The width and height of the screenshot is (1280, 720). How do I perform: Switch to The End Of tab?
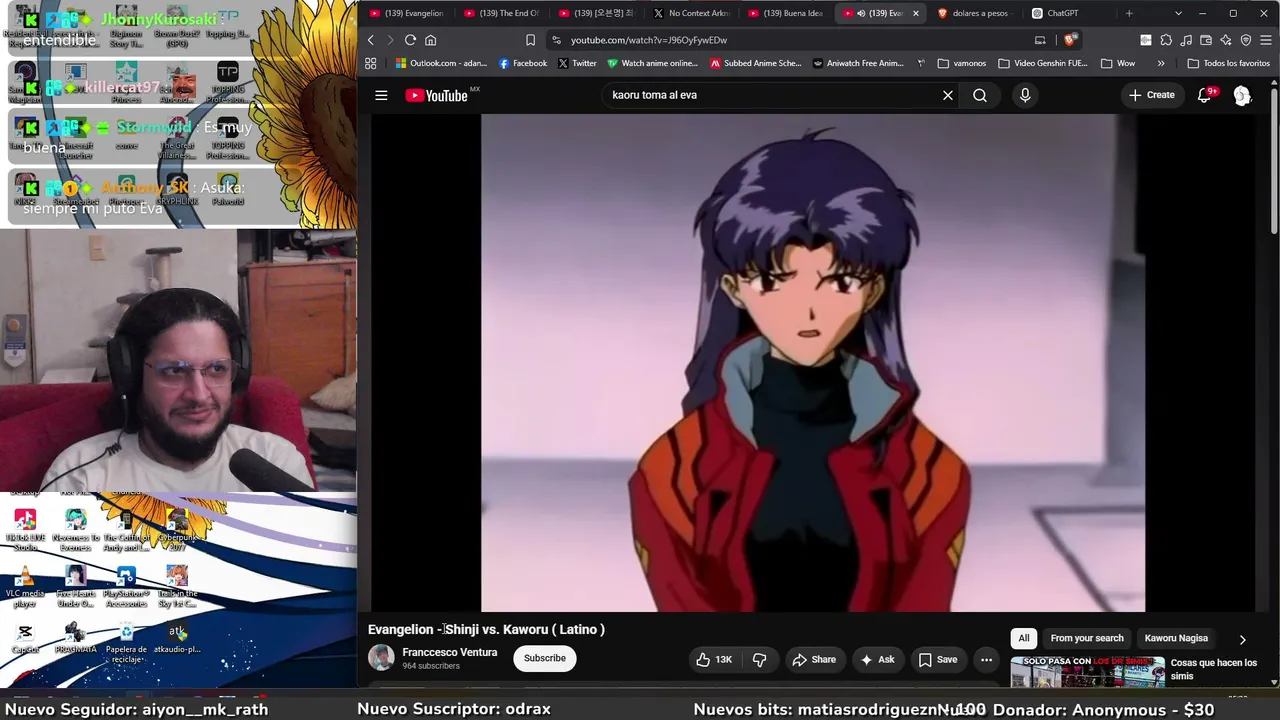(502, 13)
